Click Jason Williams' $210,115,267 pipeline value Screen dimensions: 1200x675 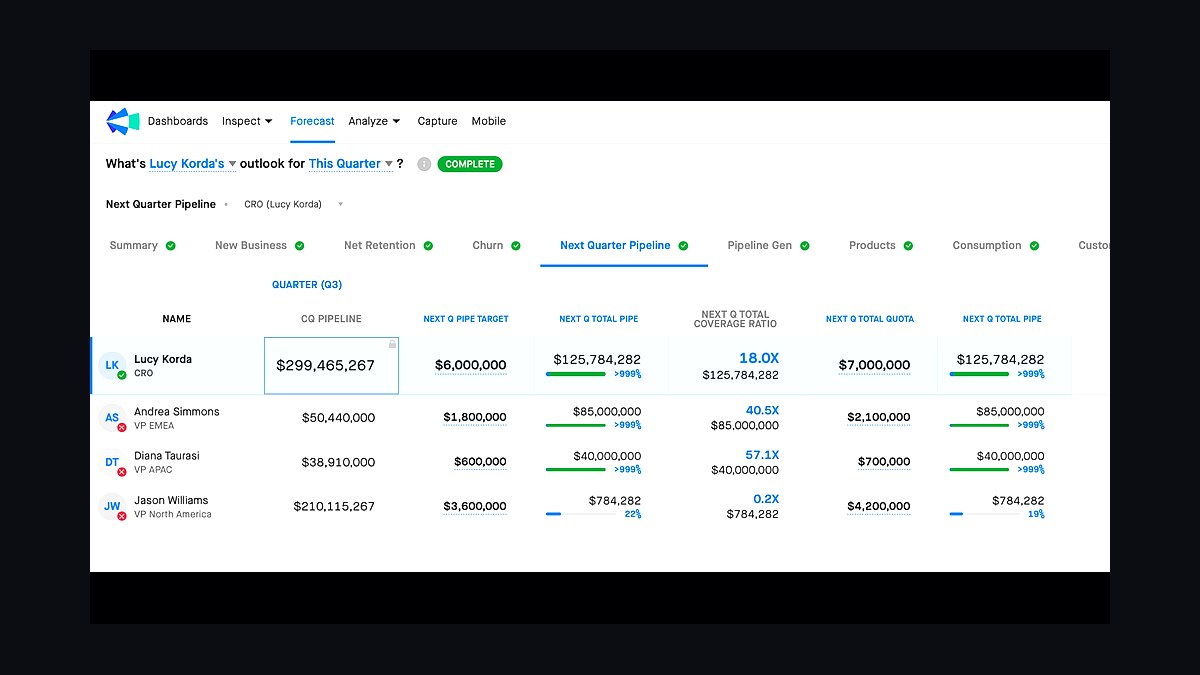(334, 507)
